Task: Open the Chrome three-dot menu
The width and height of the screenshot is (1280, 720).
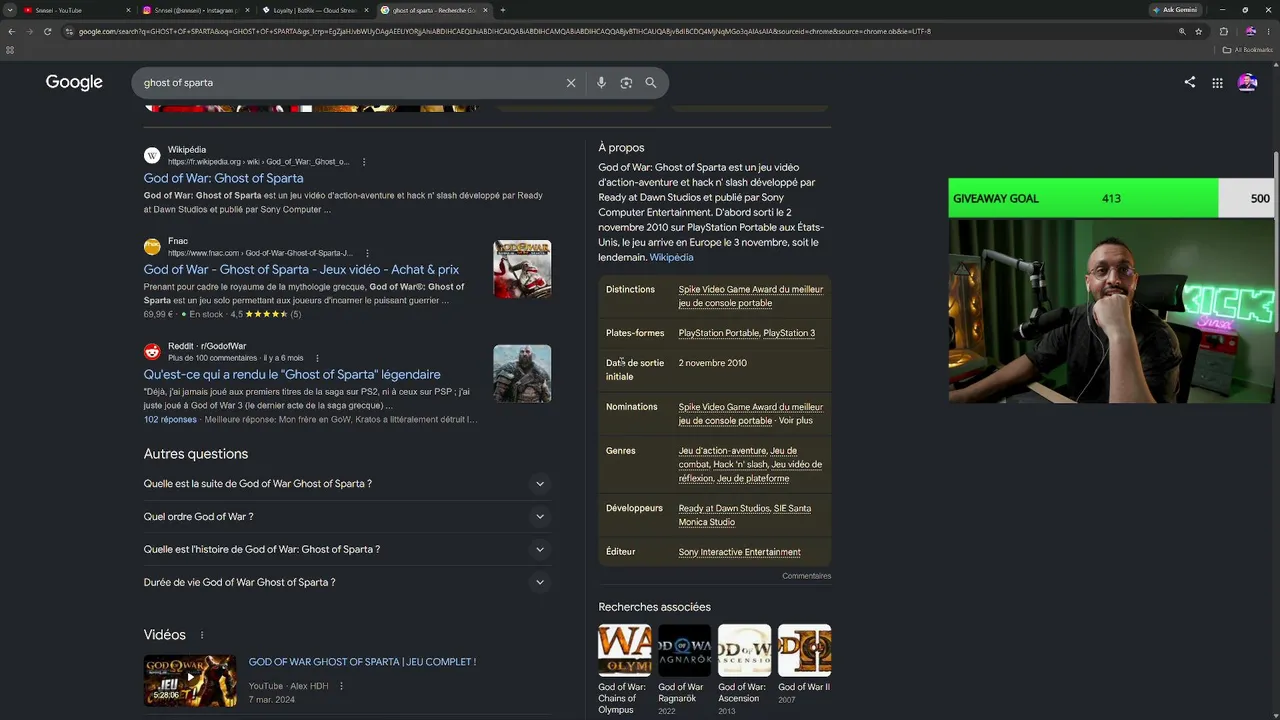Action: pos(1268,31)
